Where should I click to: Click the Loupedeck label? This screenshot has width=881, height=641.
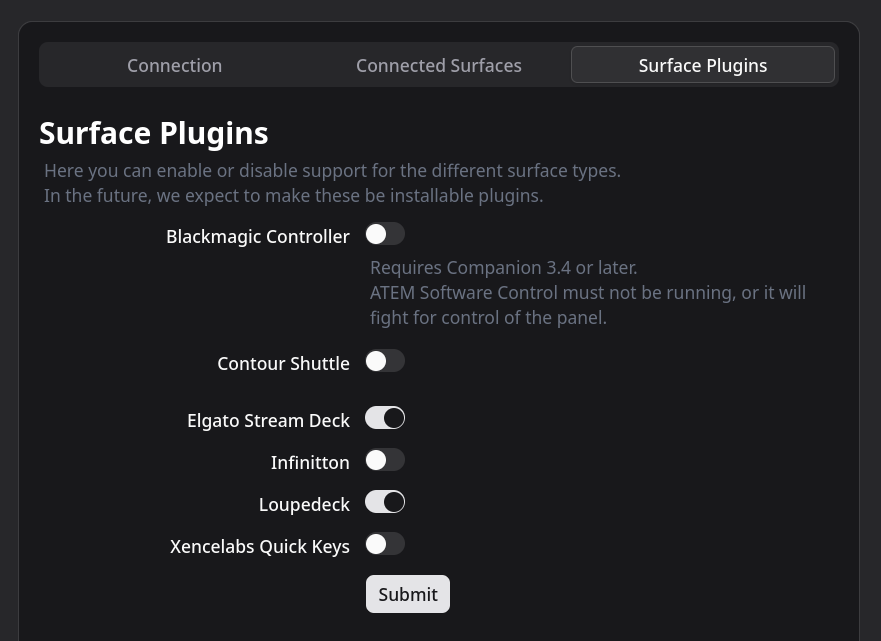coord(304,504)
